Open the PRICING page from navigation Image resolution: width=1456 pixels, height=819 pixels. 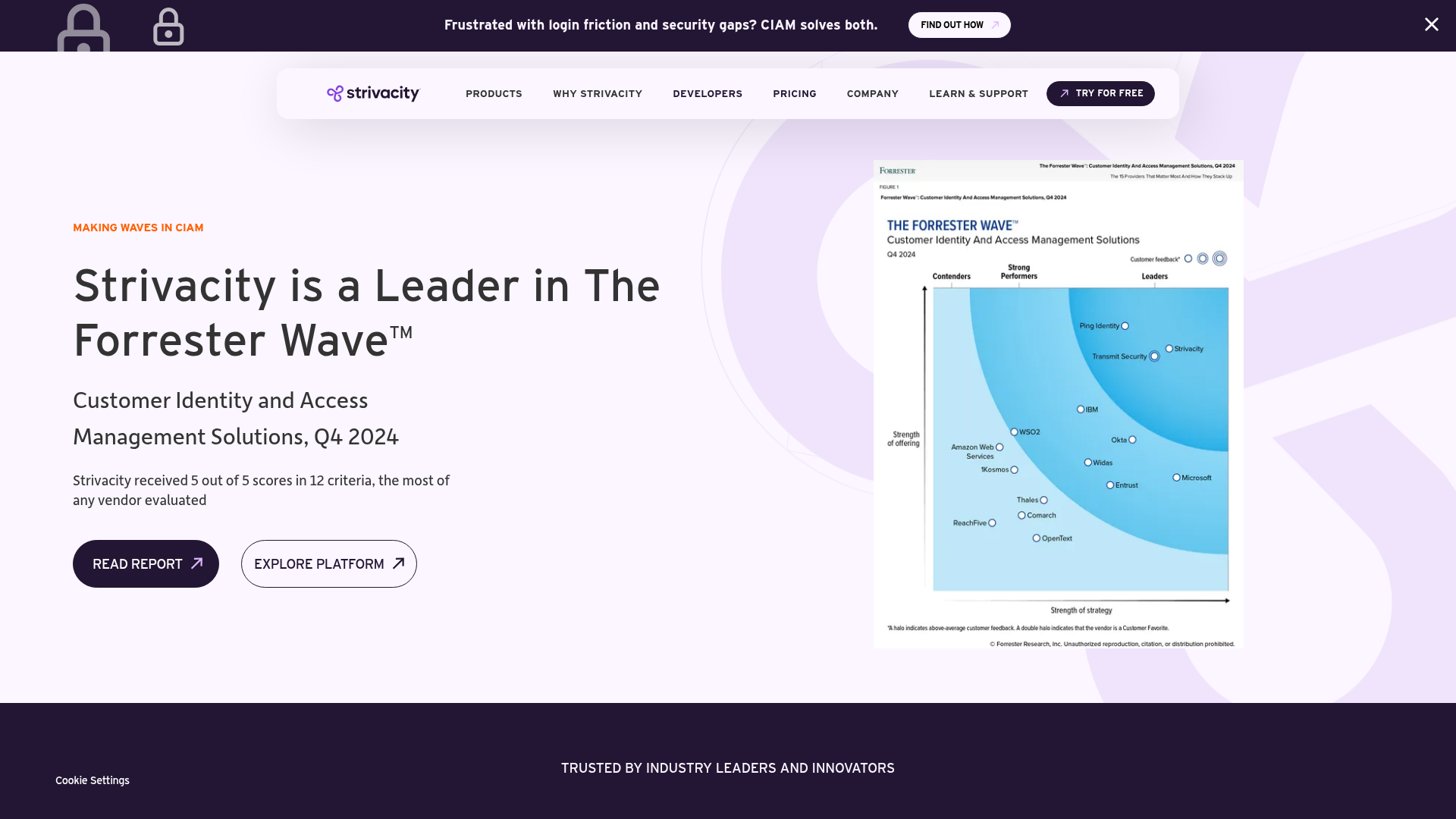tap(794, 93)
